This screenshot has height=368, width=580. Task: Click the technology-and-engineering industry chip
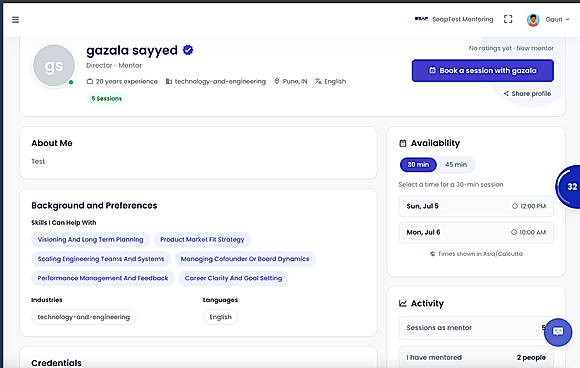click(x=84, y=317)
